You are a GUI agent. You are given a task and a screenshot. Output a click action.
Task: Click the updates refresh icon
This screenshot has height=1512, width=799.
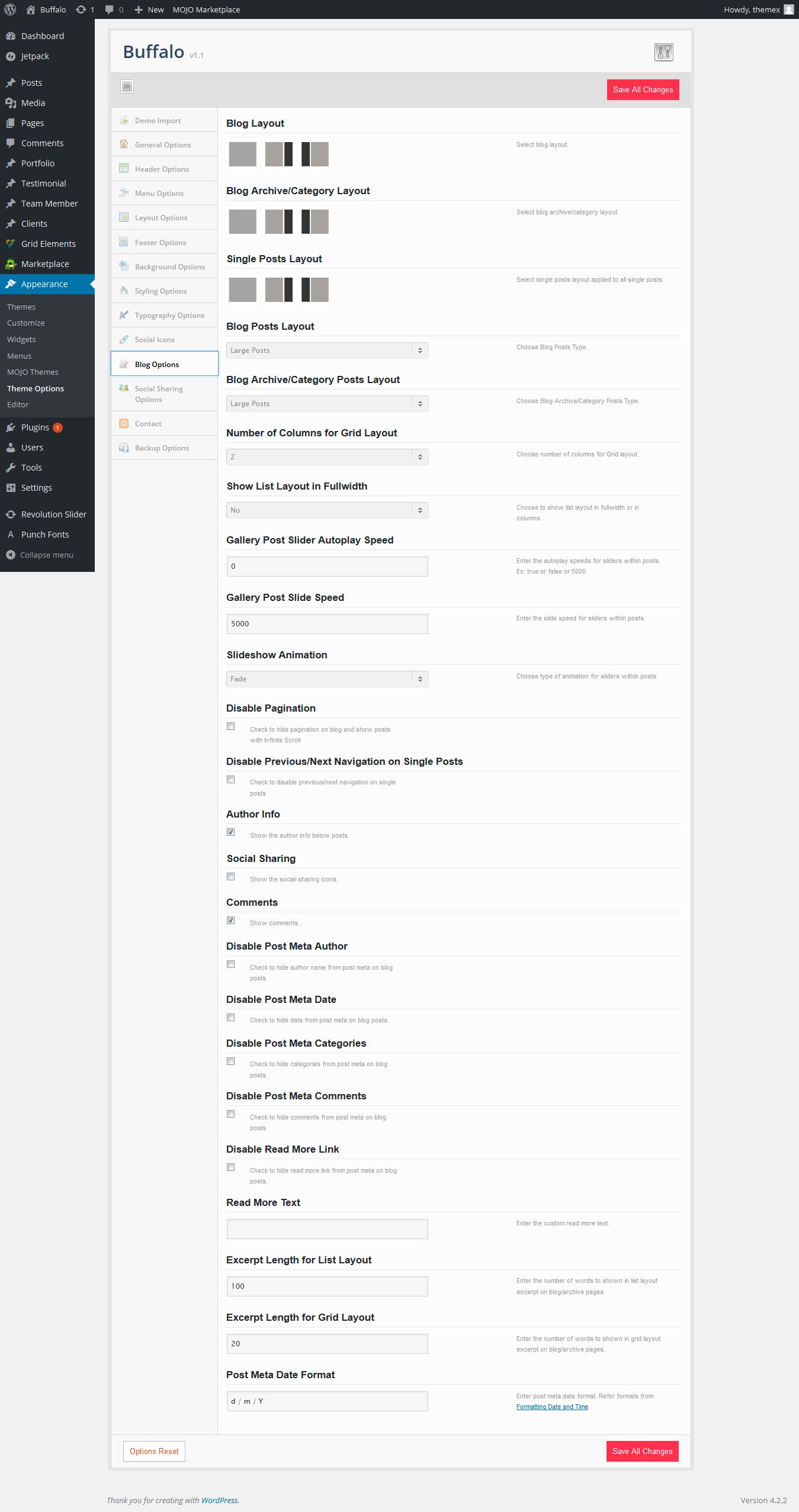click(81, 9)
